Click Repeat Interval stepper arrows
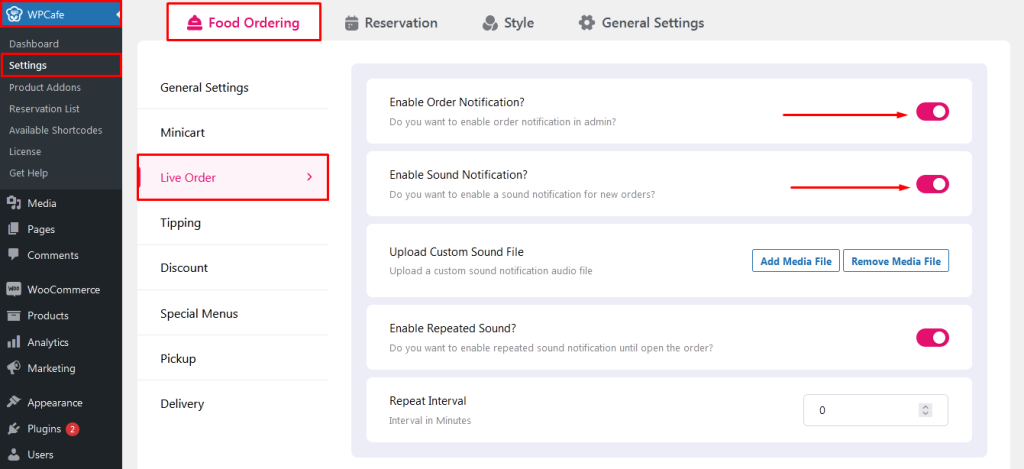Image resolution: width=1024 pixels, height=469 pixels. pos(925,410)
